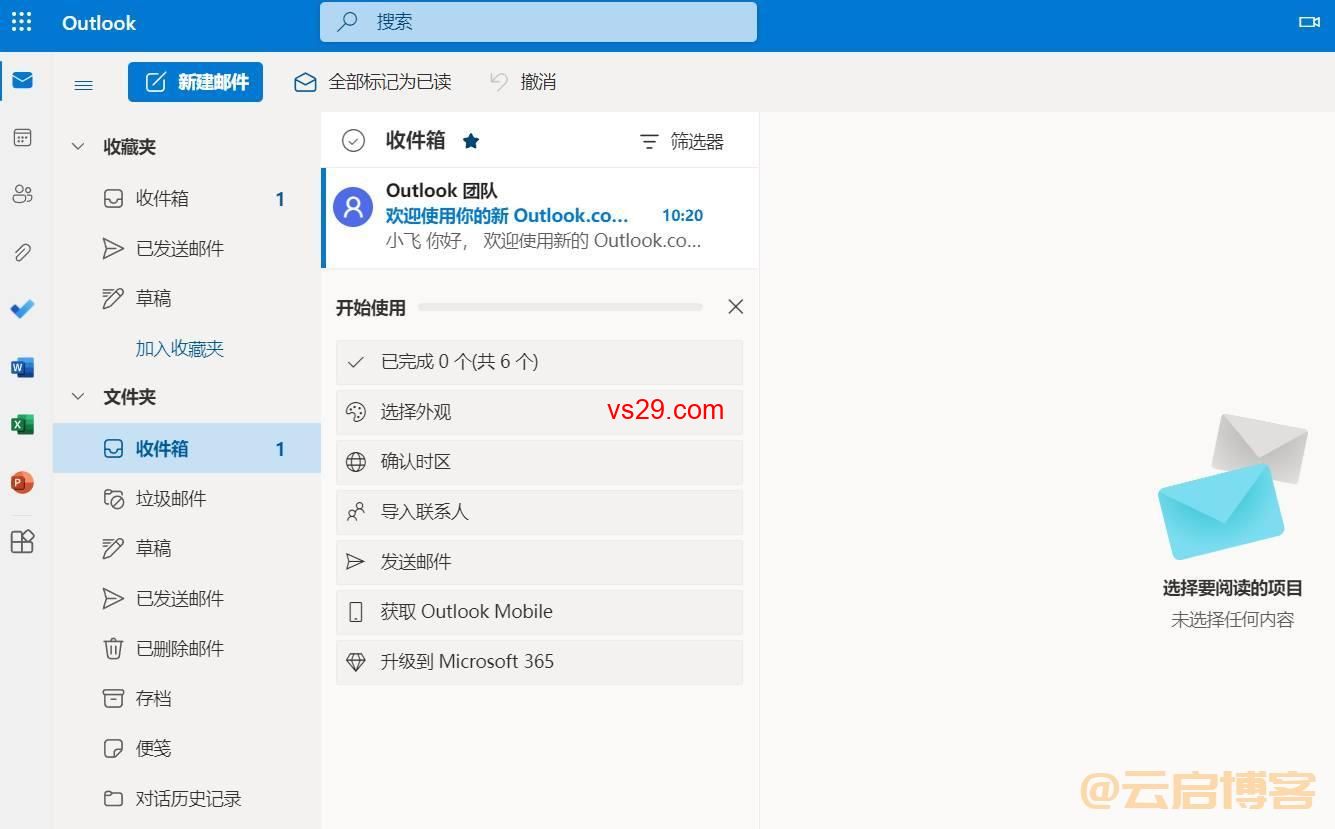Click the 收藏夹 section label
The width and height of the screenshot is (1335, 829).
[x=129, y=147]
